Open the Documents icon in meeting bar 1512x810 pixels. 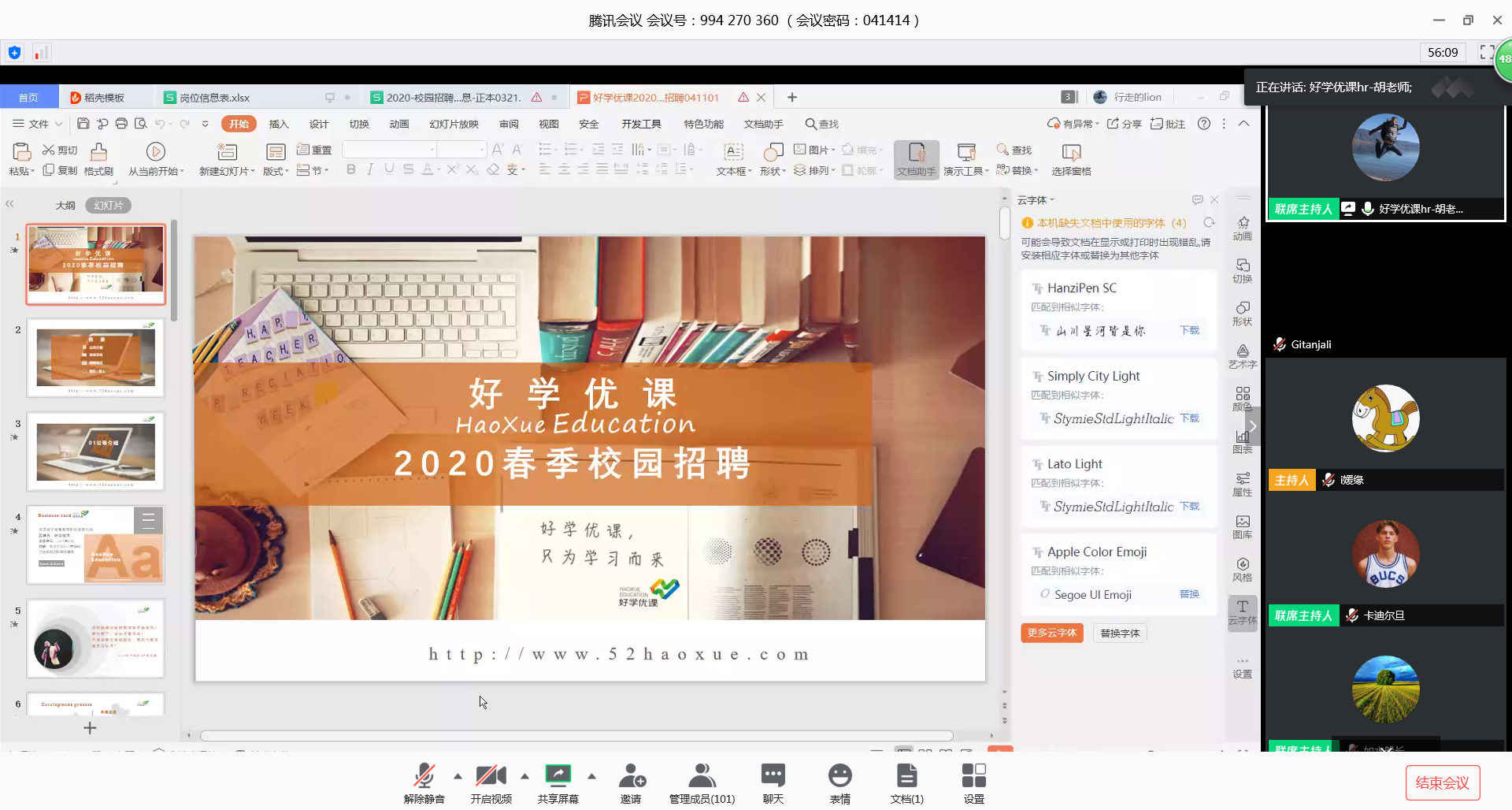[906, 777]
